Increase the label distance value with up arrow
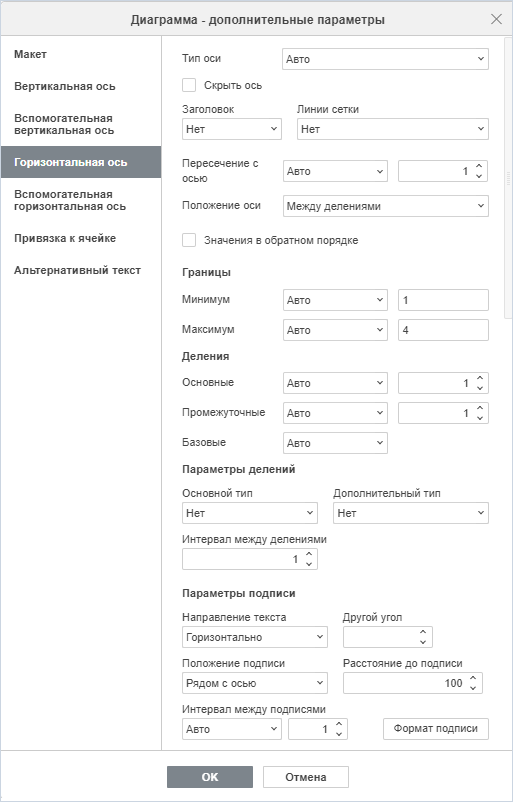Screen dimensions: 513x802 [473, 678]
